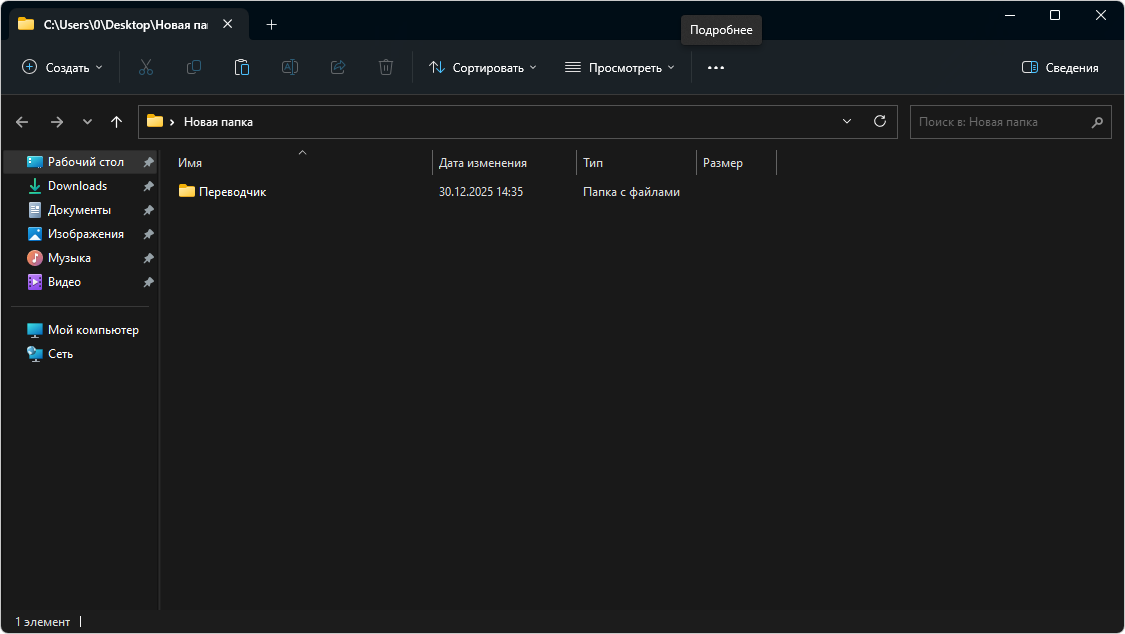Open Мой компьютер in navigation pane
This screenshot has height=634, width=1125.
pos(92,329)
